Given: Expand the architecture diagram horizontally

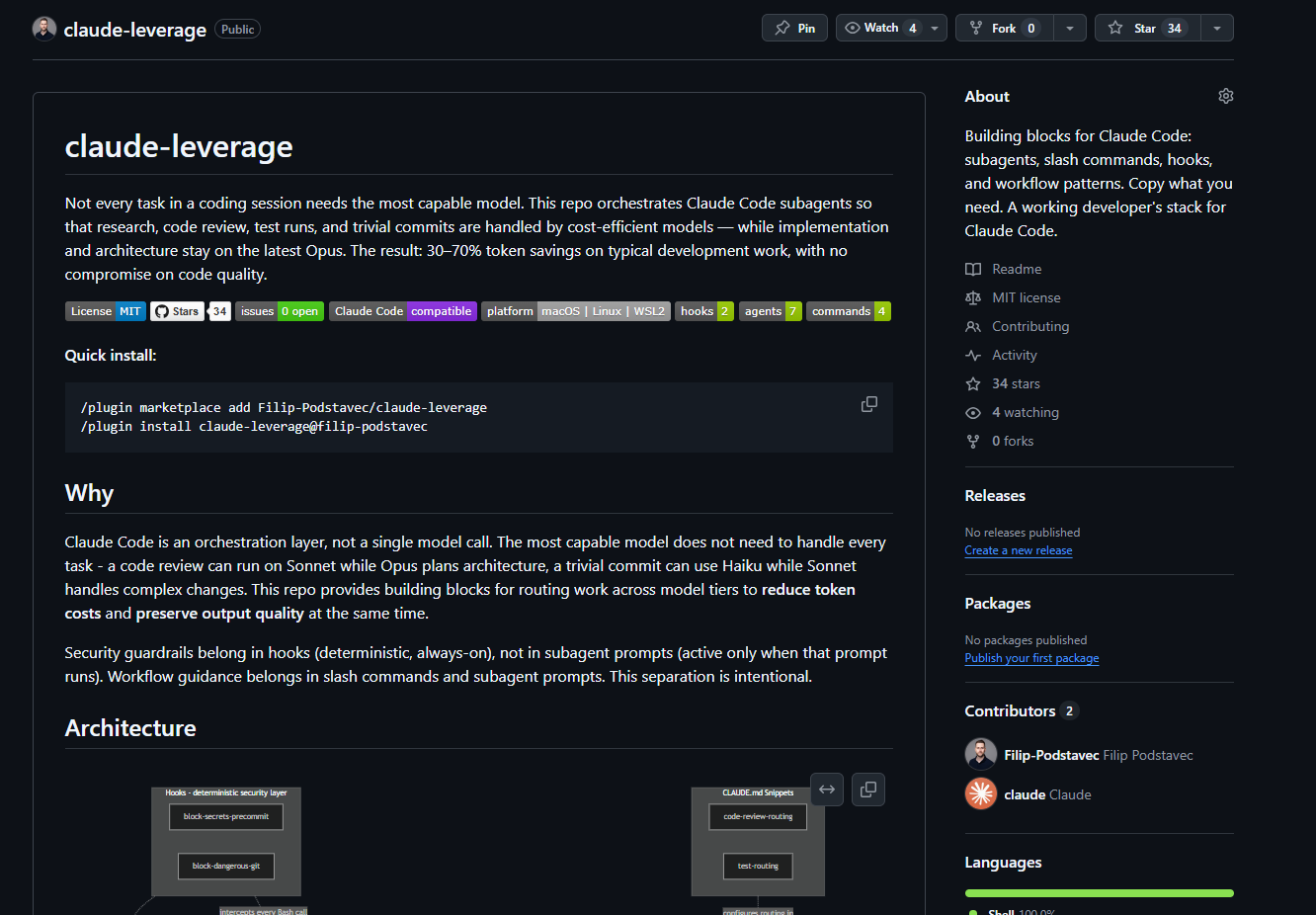Looking at the screenshot, I should pos(827,790).
